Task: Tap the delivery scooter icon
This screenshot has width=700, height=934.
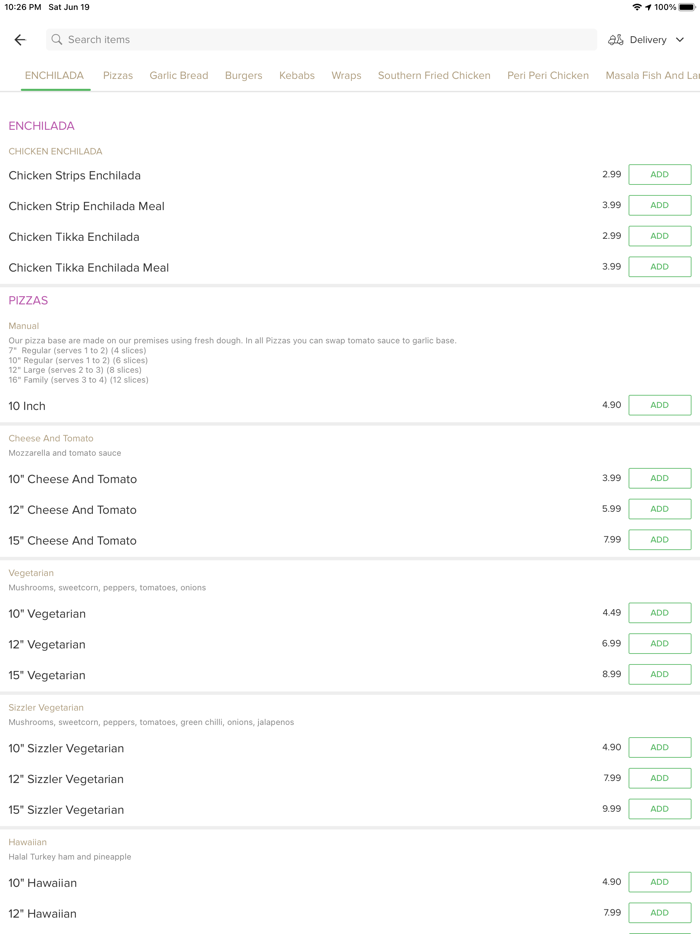Action: pos(616,40)
